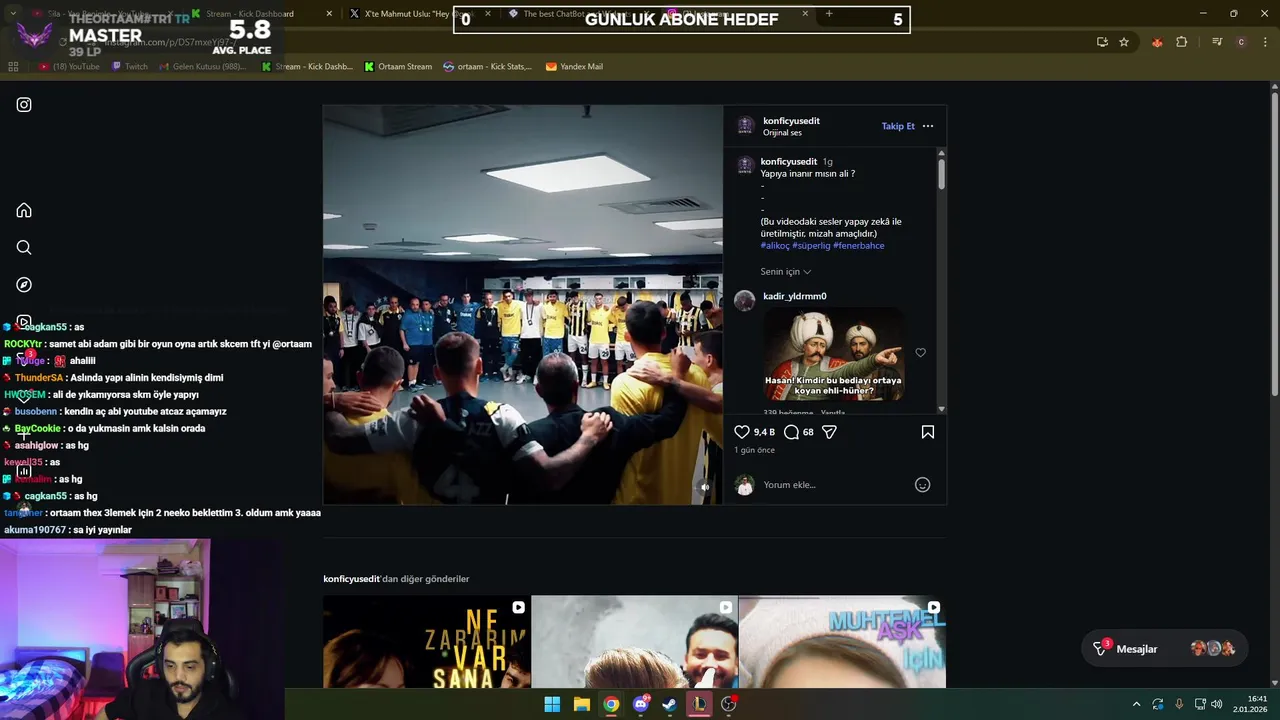Viewport: 1280px width, 720px height.
Task: Click comment panel scrollbar thumb
Action: click(x=941, y=174)
